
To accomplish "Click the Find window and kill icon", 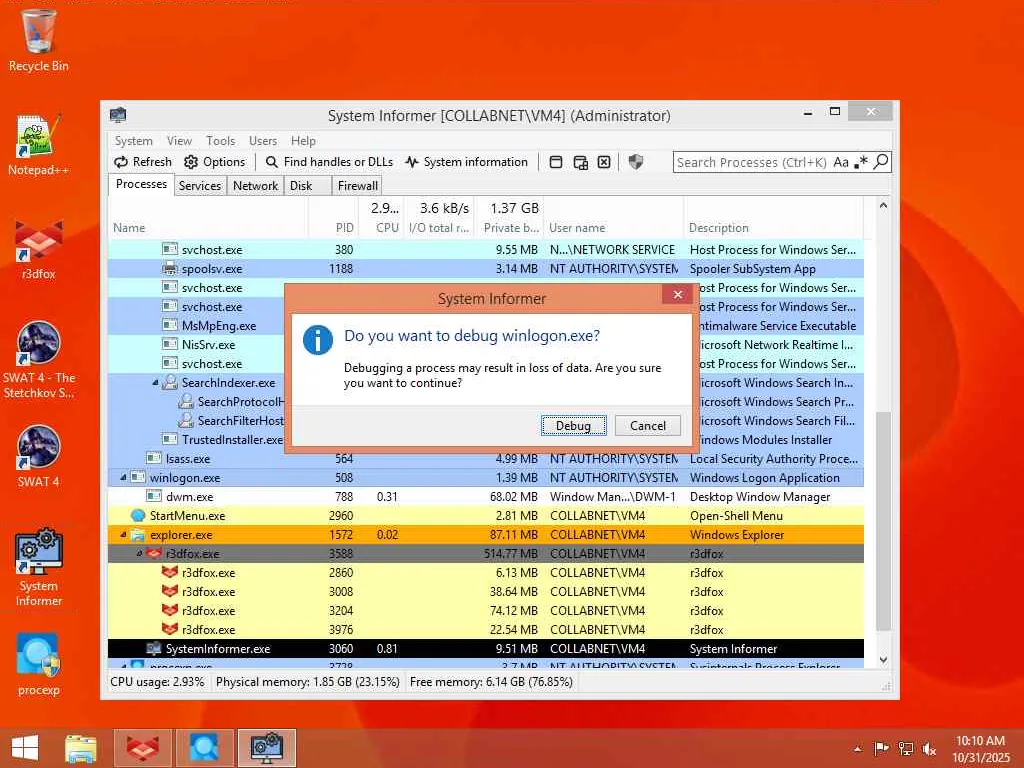I will (x=604, y=162).
